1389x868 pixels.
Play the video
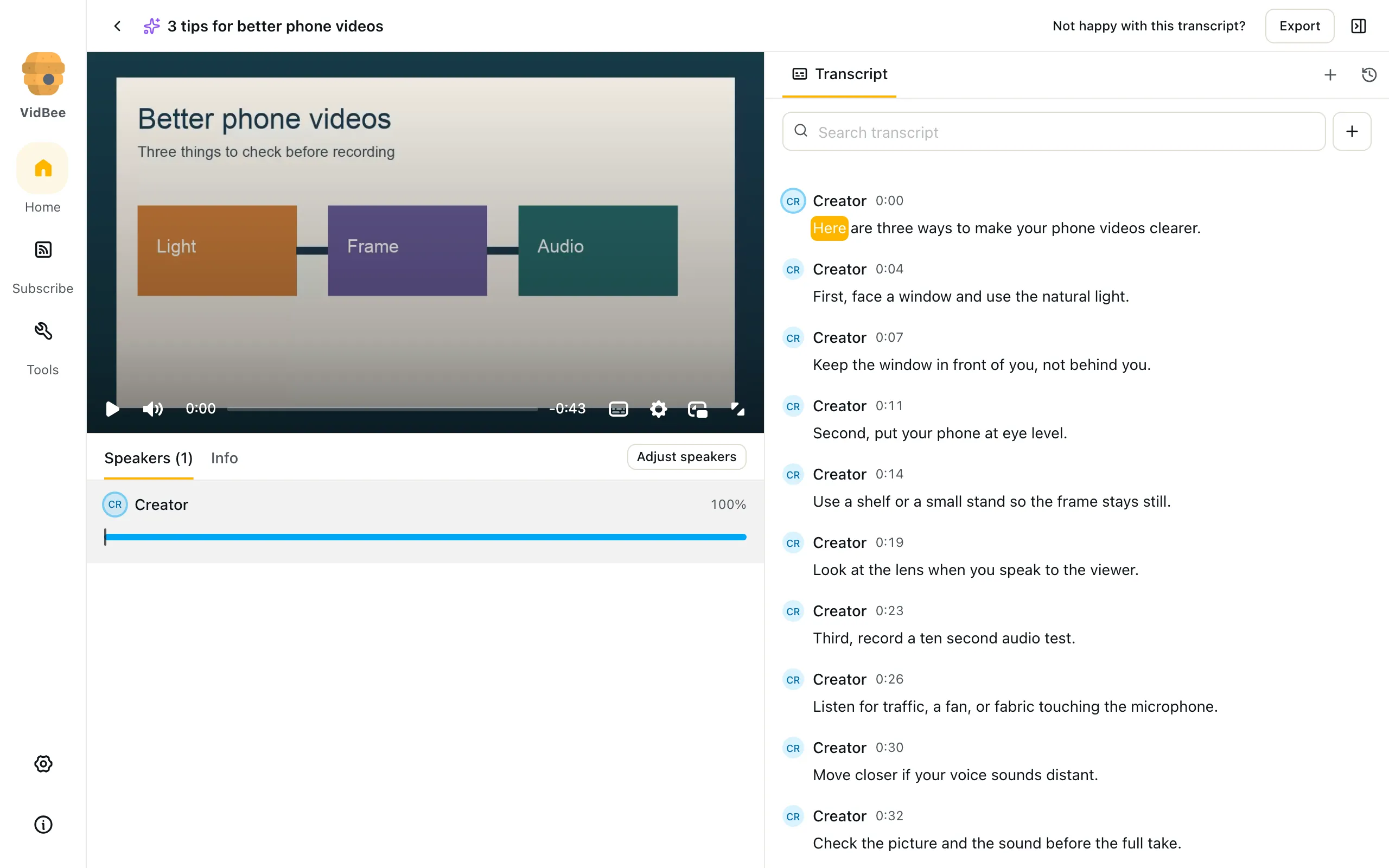[112, 409]
